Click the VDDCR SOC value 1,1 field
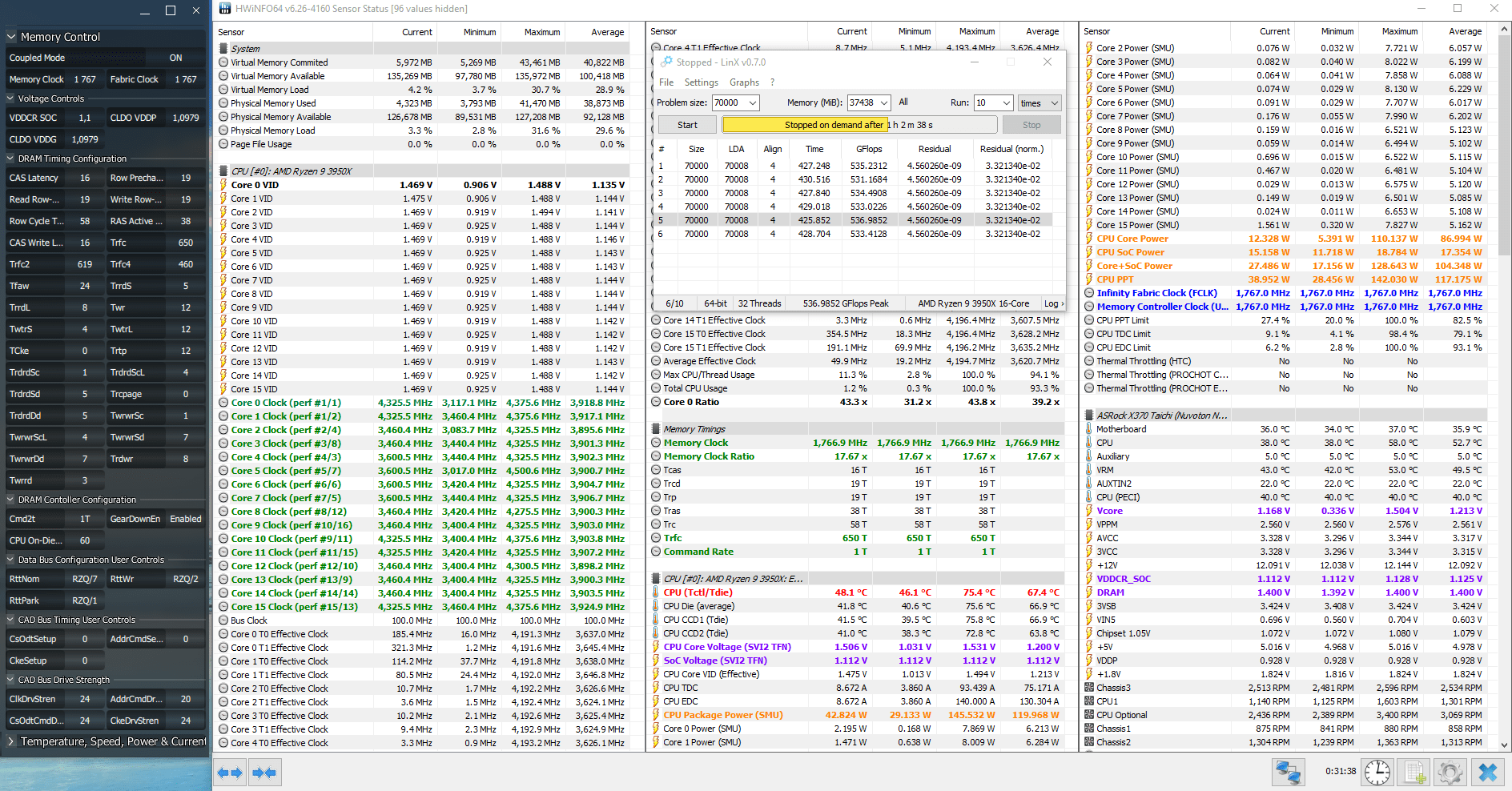Viewport: 1512px width, 791px height. (85, 118)
